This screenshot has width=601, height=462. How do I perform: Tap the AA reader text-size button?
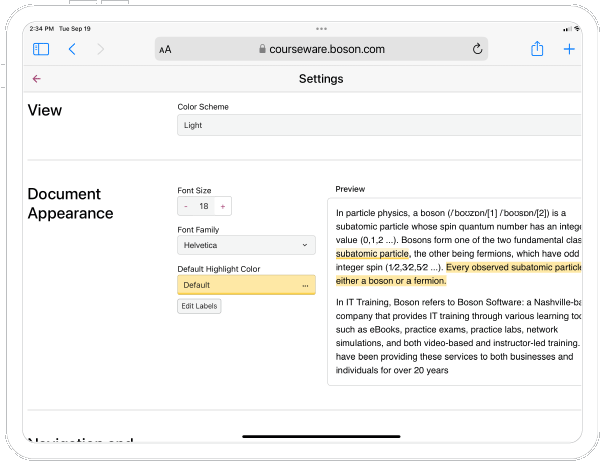point(165,49)
